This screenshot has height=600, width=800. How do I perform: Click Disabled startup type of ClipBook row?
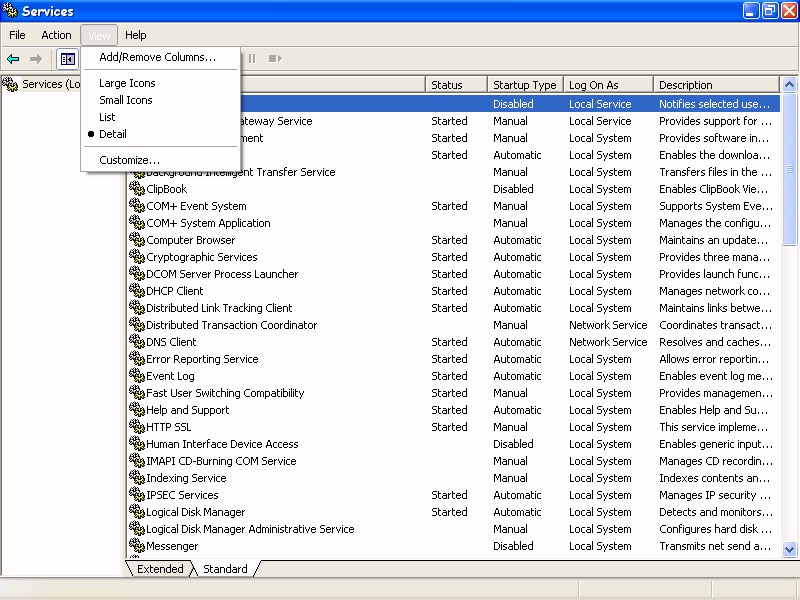[x=513, y=189]
